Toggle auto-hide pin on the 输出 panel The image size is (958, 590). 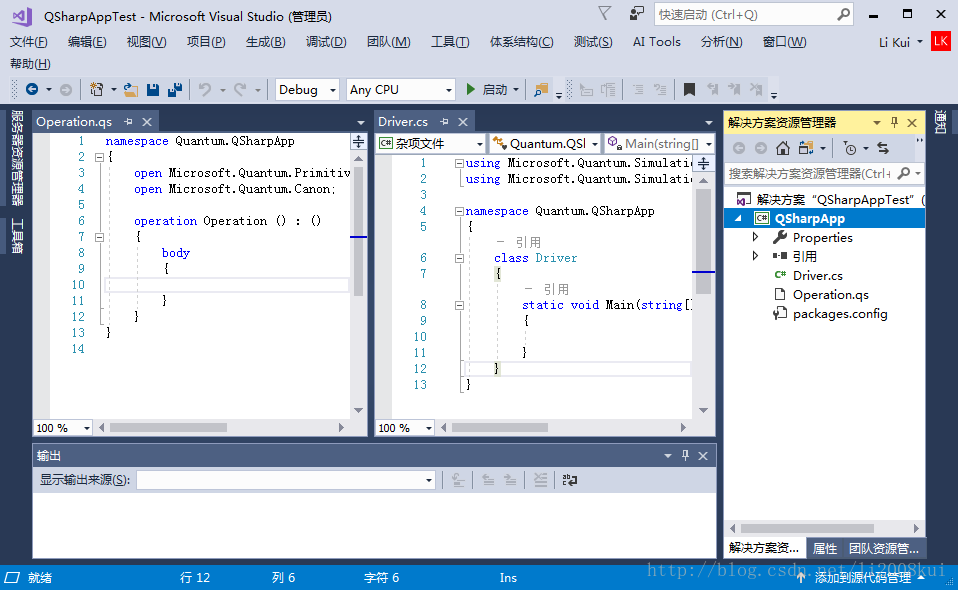[x=686, y=455]
